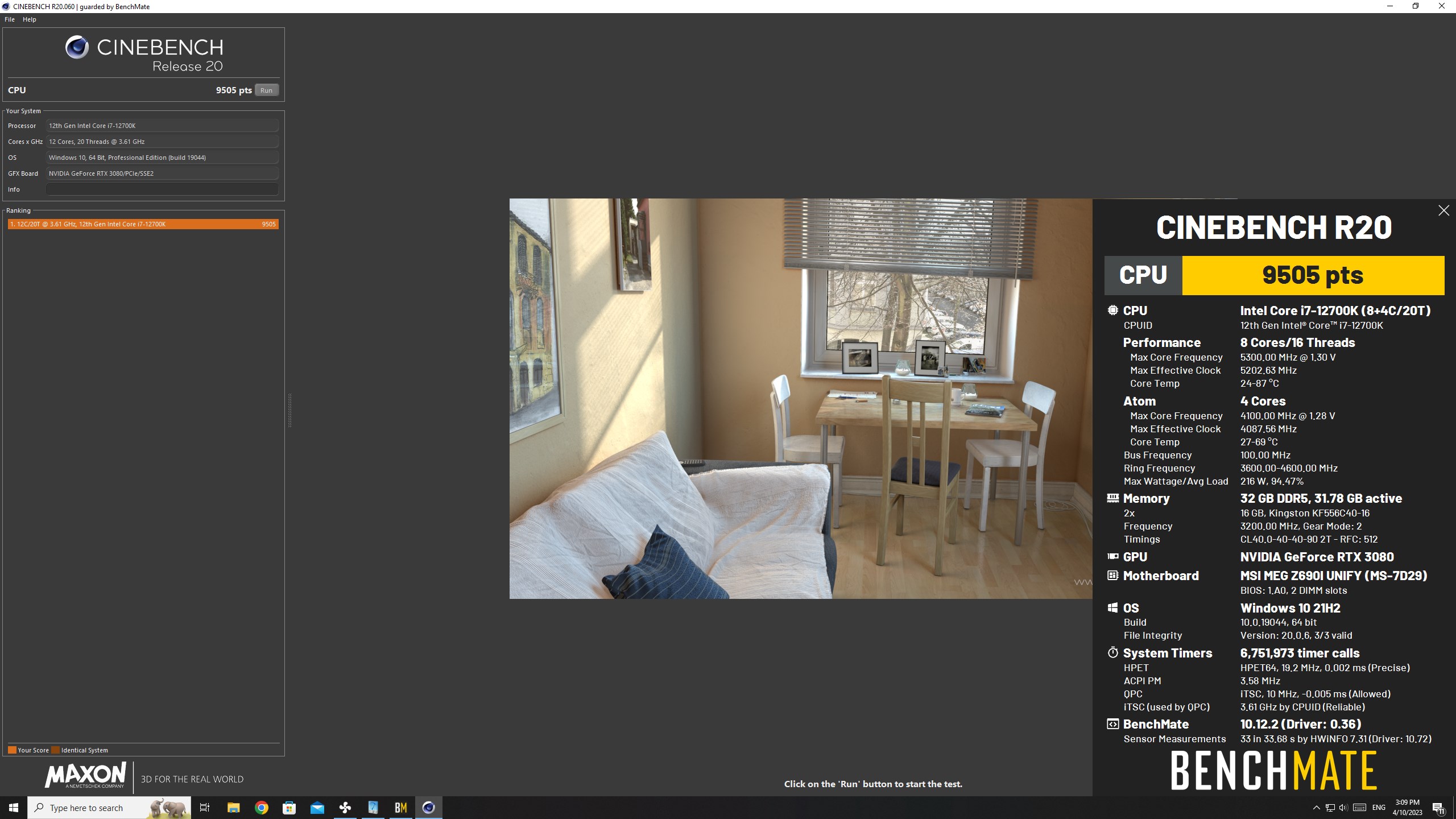Click the Memory icon in BenchMate panel

[1112, 498]
